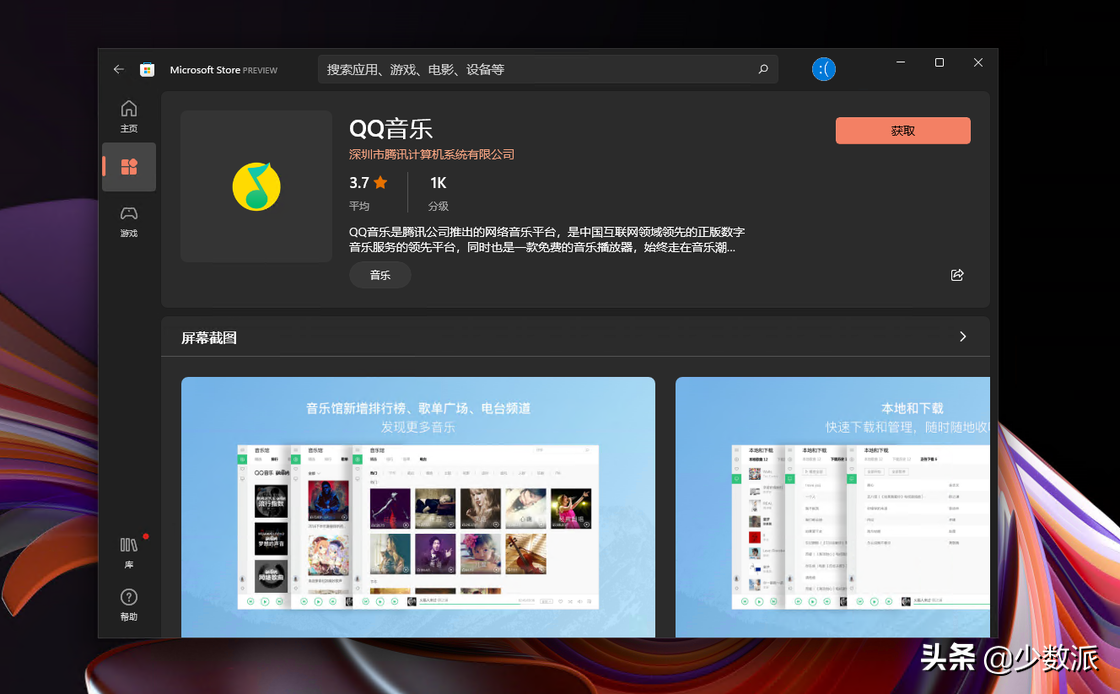The width and height of the screenshot is (1120, 694).
Task: Click the search magnifier icon
Action: point(763,69)
